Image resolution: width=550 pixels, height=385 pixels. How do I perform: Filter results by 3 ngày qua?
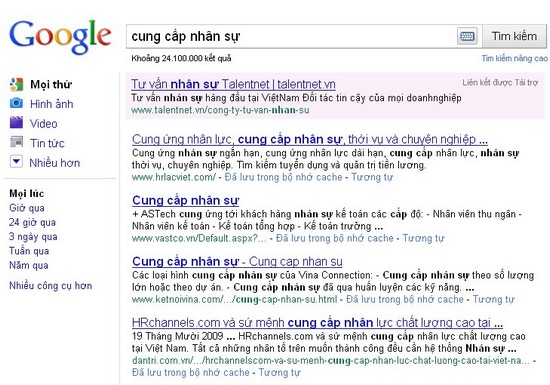33,237
